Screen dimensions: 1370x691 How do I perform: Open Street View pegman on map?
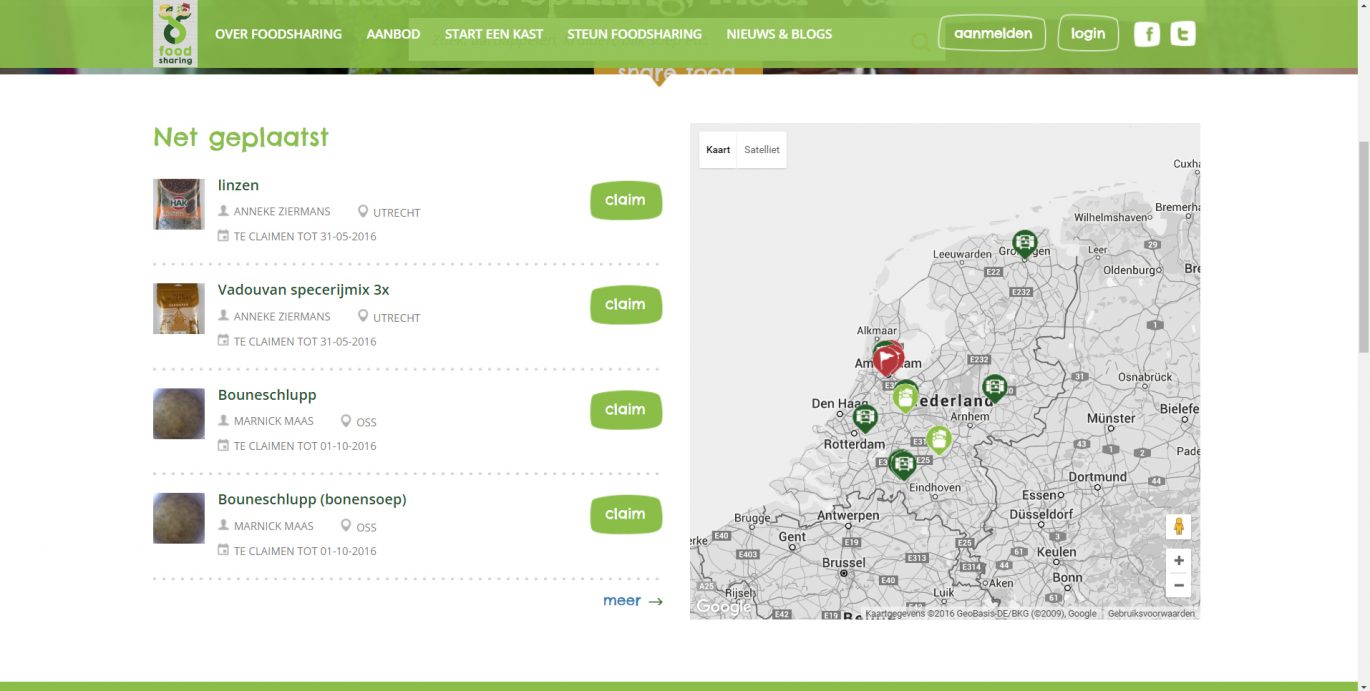1179,526
